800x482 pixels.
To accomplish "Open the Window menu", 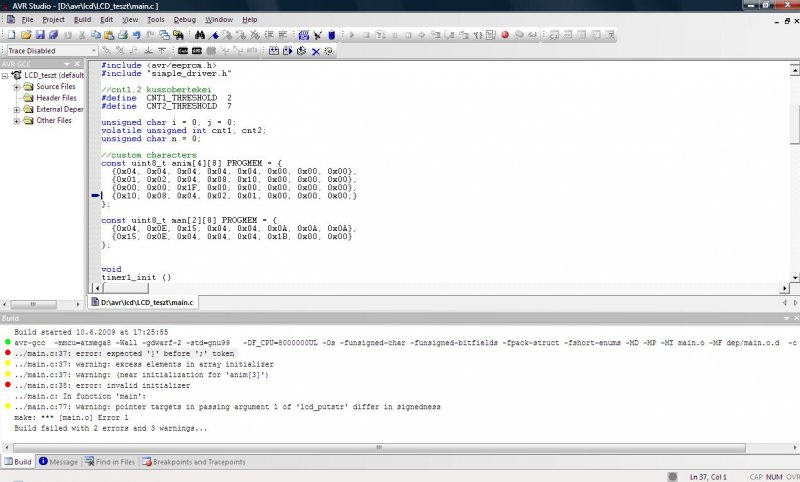I will [x=219, y=19].
